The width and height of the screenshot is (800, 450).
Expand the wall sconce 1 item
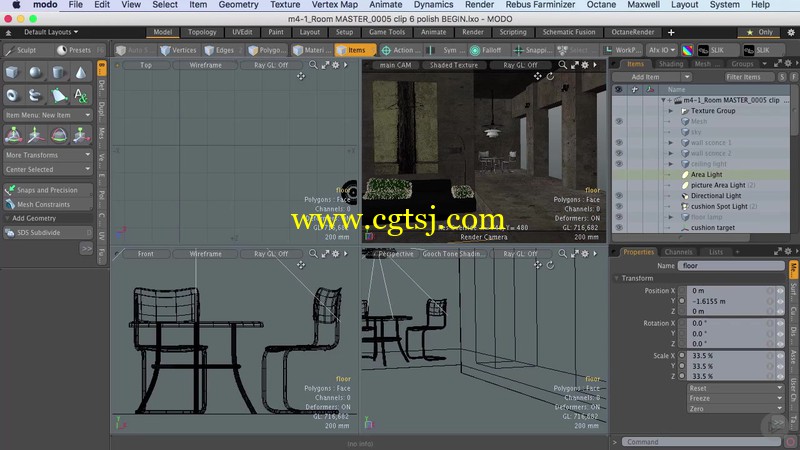[x=671, y=142]
